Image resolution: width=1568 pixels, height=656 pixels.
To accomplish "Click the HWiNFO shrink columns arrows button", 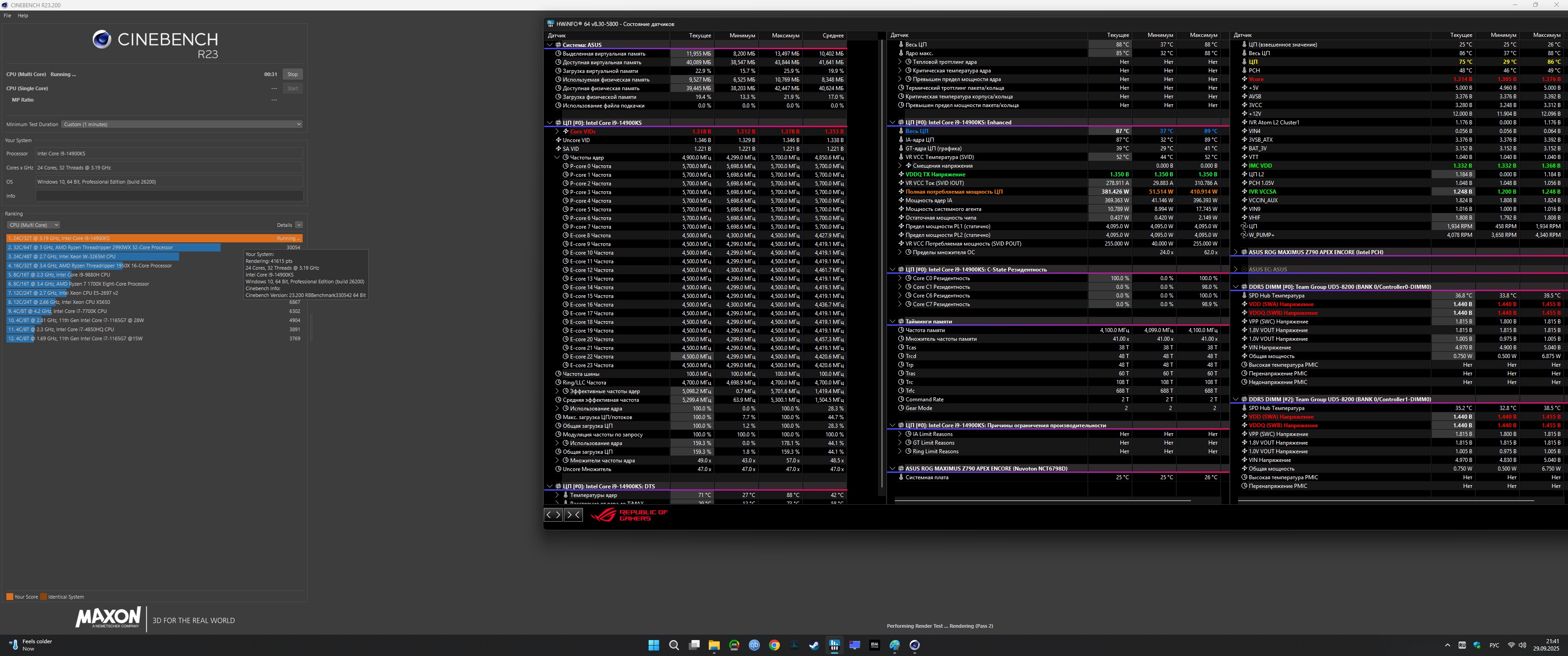I will point(573,515).
